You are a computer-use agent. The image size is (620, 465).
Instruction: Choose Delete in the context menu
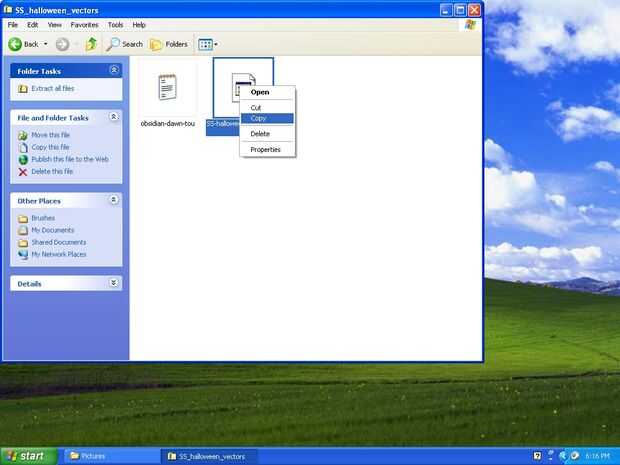coord(267,134)
